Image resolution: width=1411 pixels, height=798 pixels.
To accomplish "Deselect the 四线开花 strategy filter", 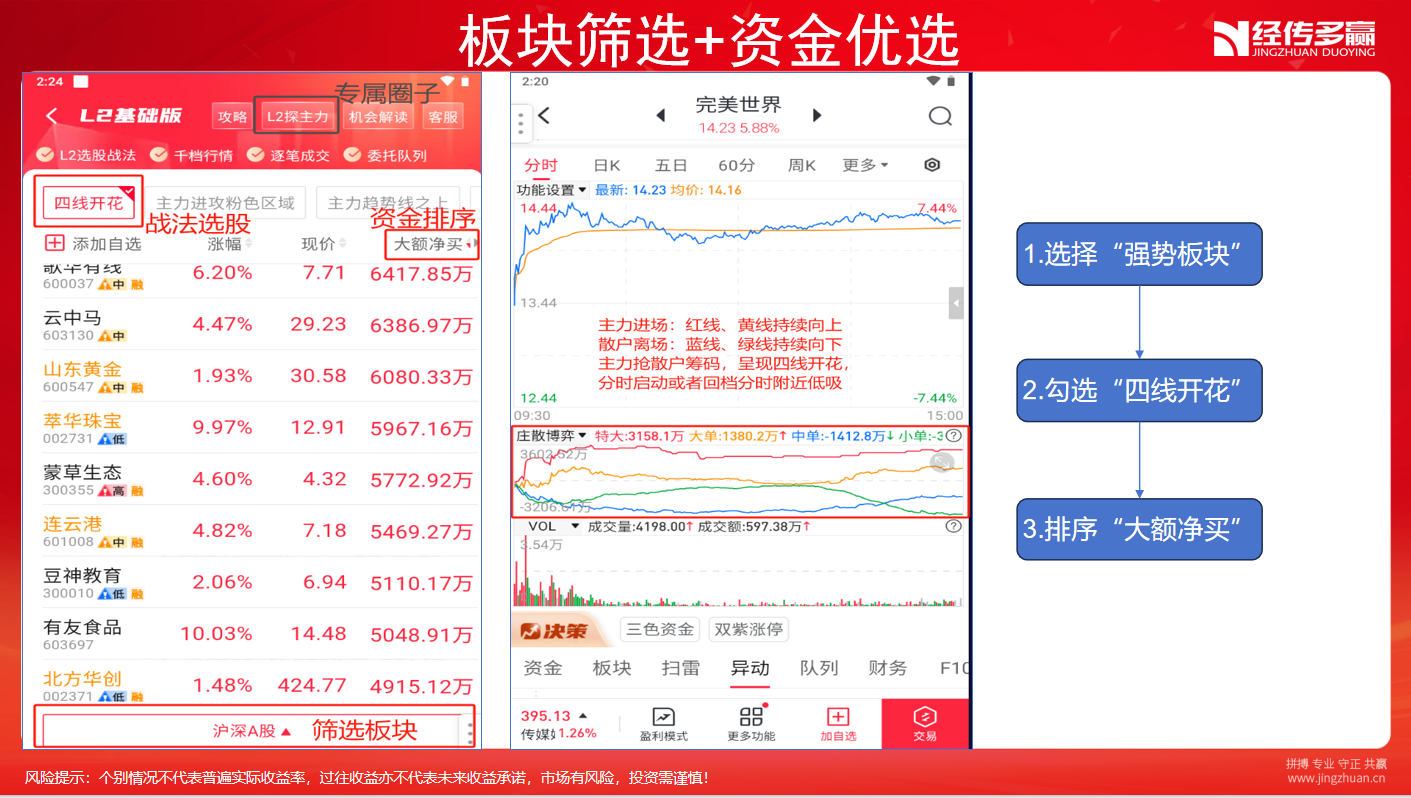I will click(89, 203).
